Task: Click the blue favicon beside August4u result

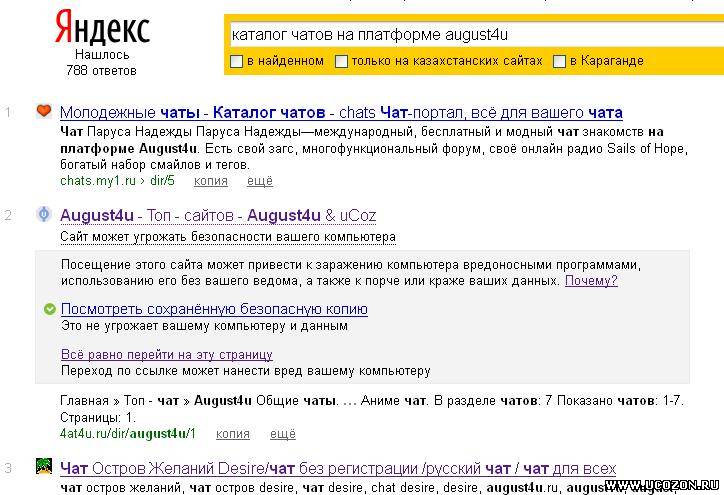Action: click(44, 214)
